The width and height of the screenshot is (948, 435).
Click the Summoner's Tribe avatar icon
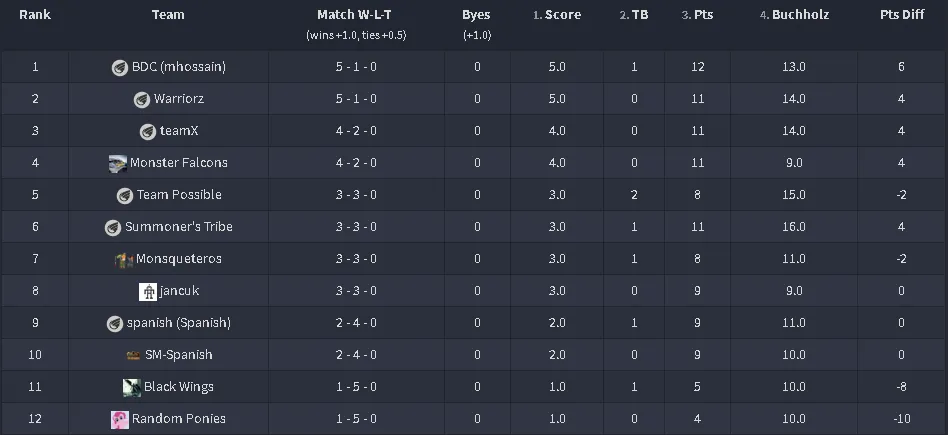(x=112, y=227)
